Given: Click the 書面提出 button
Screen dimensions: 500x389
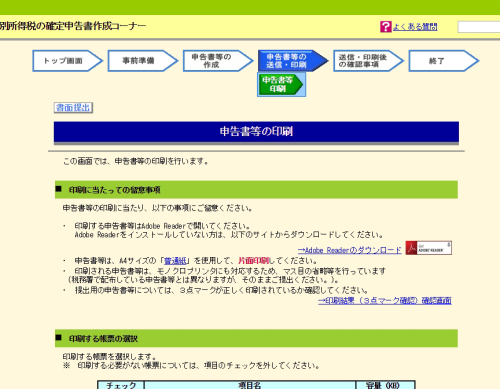Looking at the screenshot, I should point(73,108).
